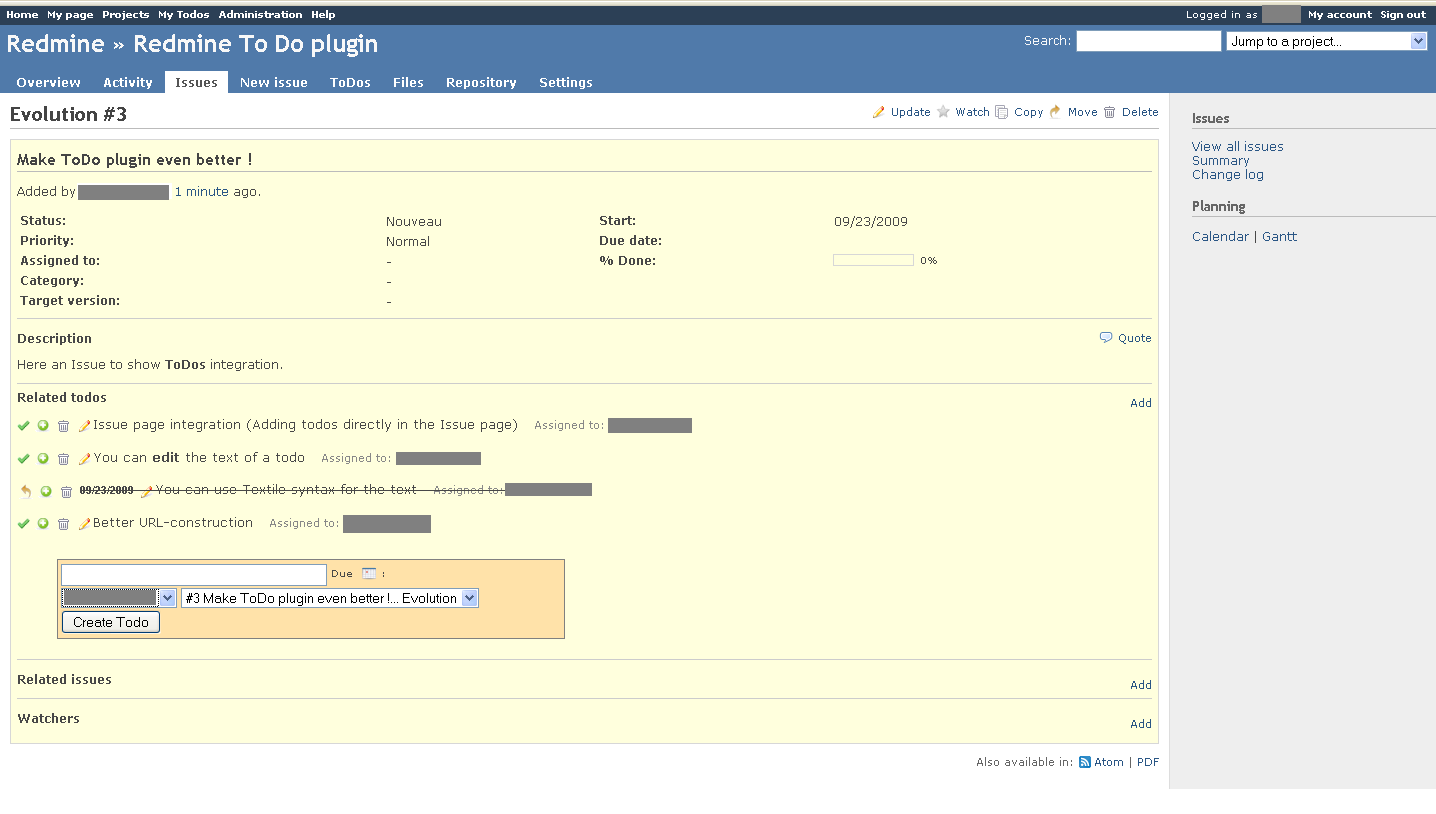Delete the crossed-out Textile syntax todo
The image size is (1436, 814).
point(66,492)
